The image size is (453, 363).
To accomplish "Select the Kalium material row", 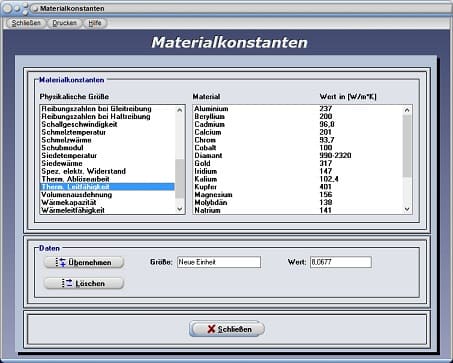I will pyautogui.click(x=298, y=179).
